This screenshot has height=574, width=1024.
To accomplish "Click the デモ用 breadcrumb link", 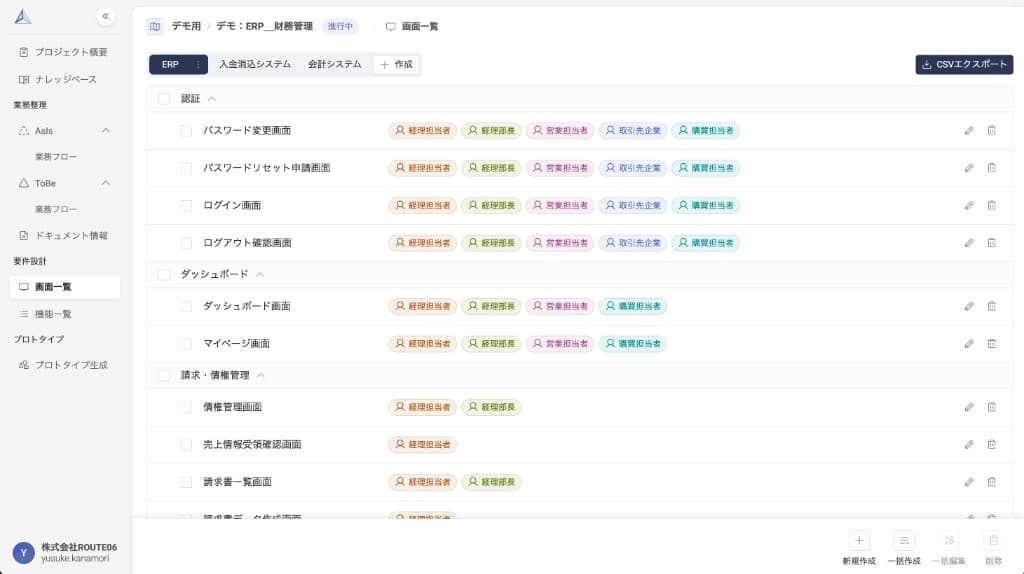I will 186,27.
